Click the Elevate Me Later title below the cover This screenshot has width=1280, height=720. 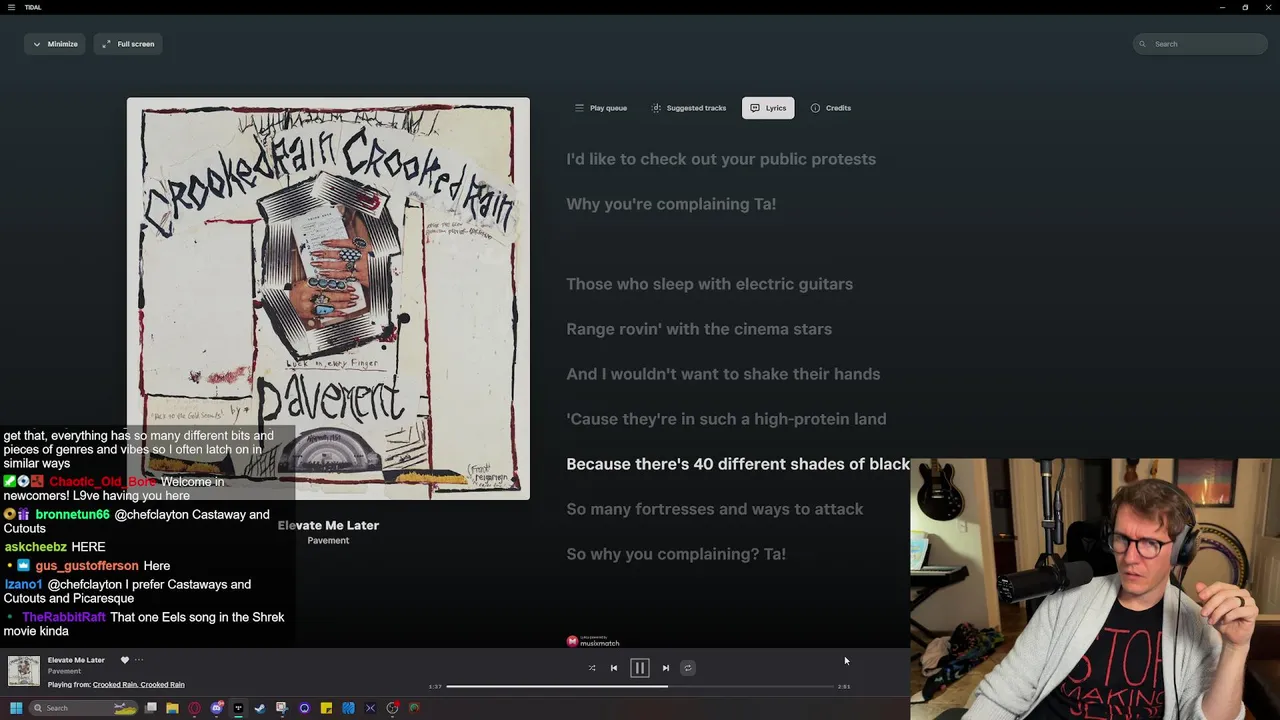pos(328,525)
